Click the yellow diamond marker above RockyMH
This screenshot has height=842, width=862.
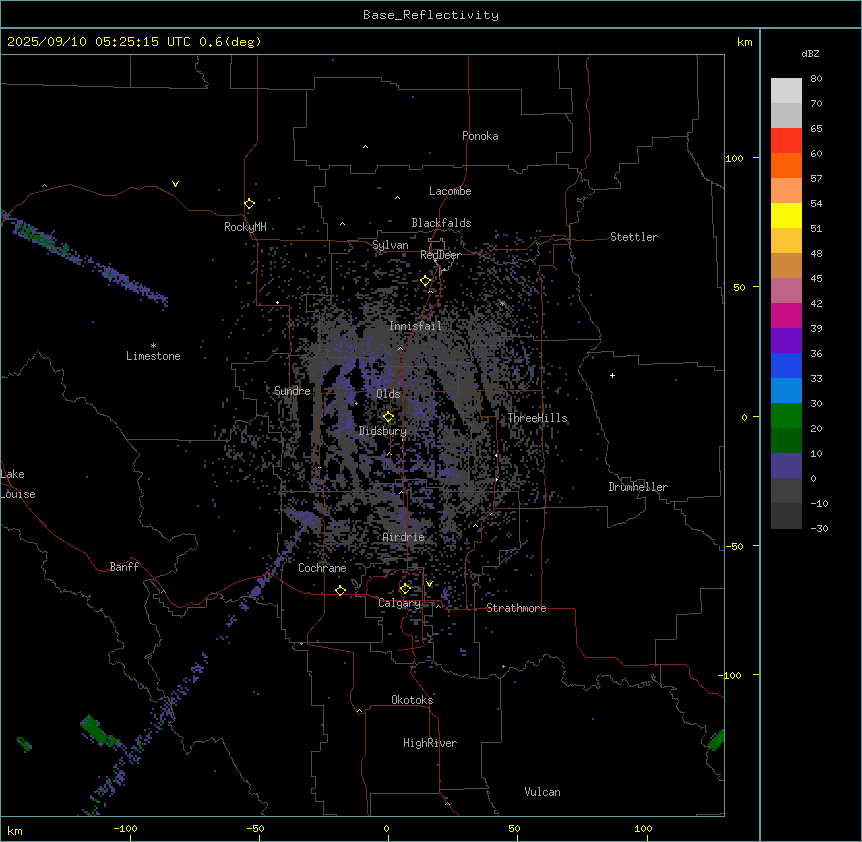250,204
